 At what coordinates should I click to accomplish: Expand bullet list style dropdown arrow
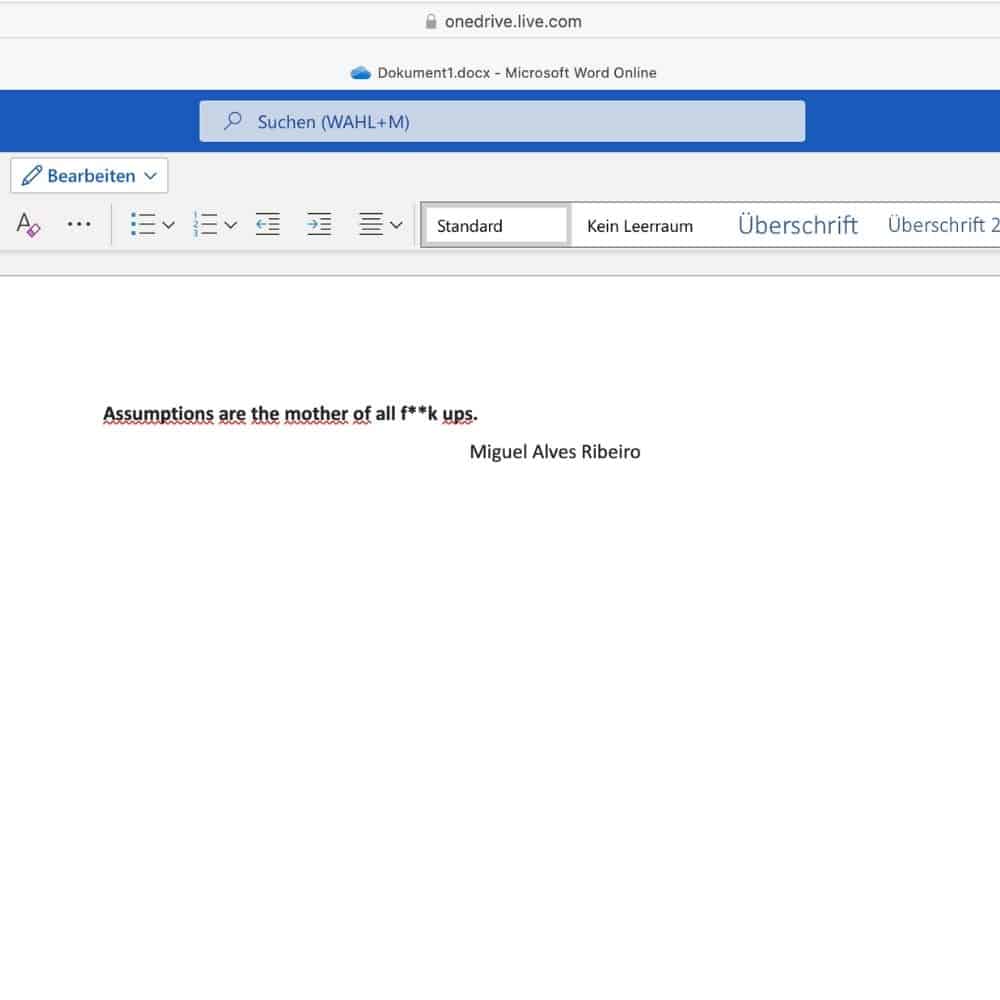pos(168,224)
